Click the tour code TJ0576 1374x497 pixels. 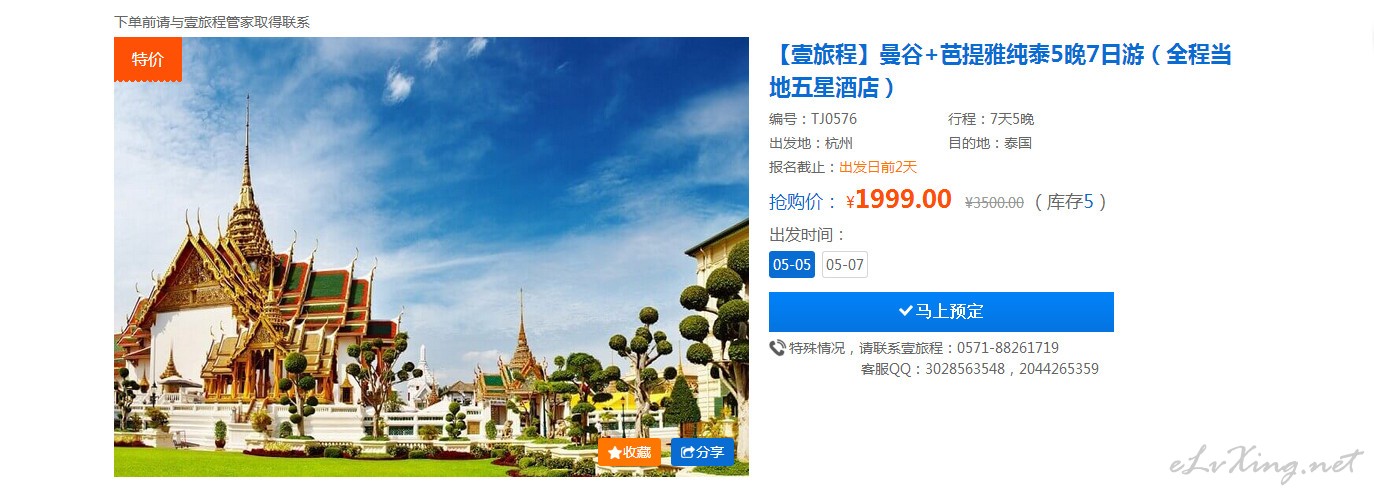click(x=834, y=119)
